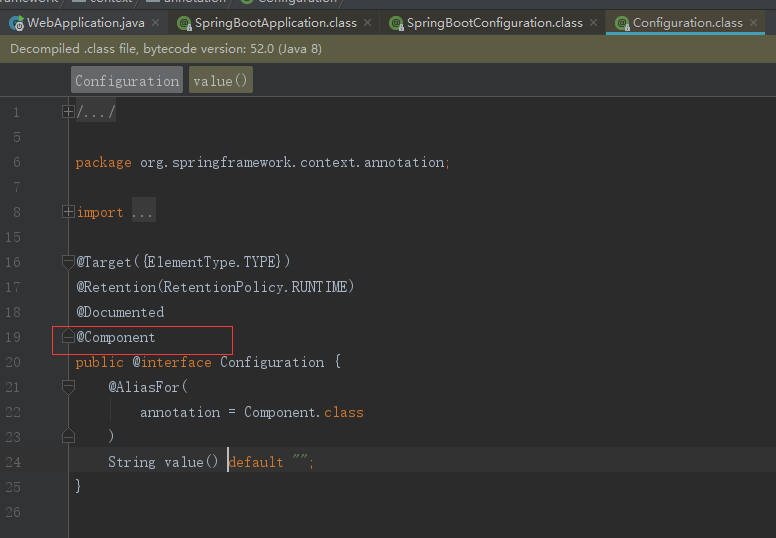Click the default keyword on line 24
The image size is (776, 538).
click(256, 462)
